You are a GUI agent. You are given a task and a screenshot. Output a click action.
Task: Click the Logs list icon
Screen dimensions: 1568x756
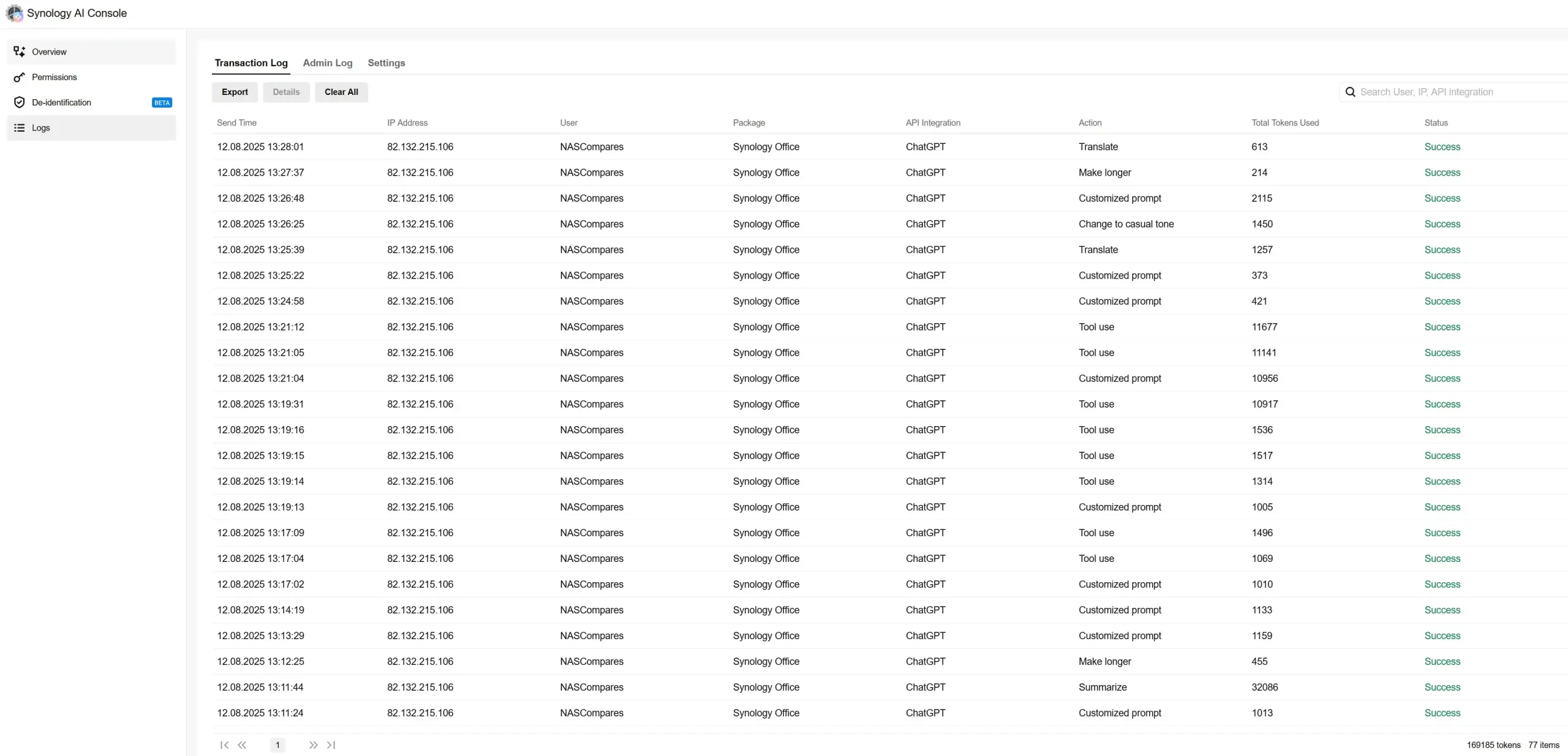click(x=20, y=128)
